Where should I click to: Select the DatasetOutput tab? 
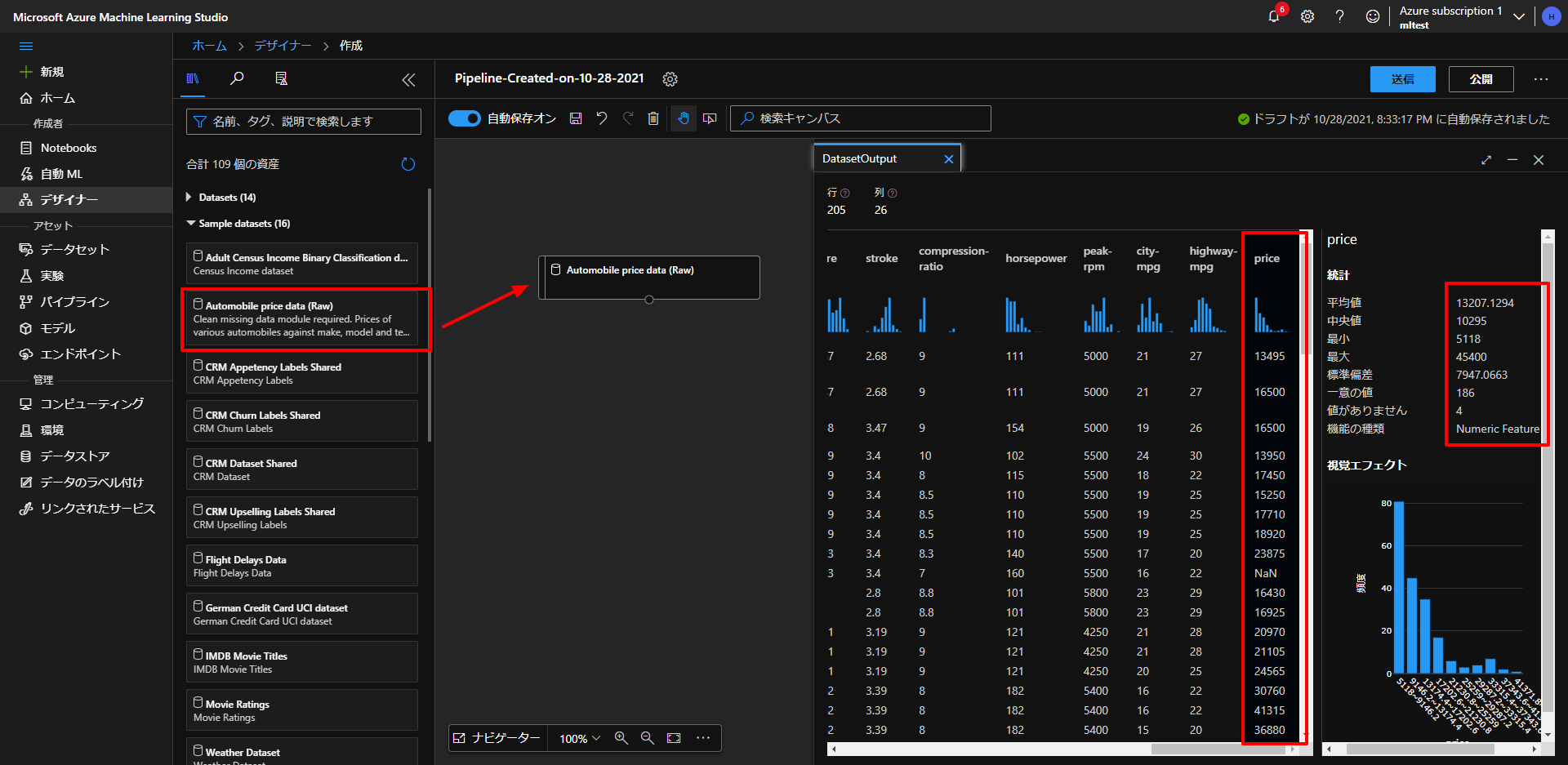(860, 159)
